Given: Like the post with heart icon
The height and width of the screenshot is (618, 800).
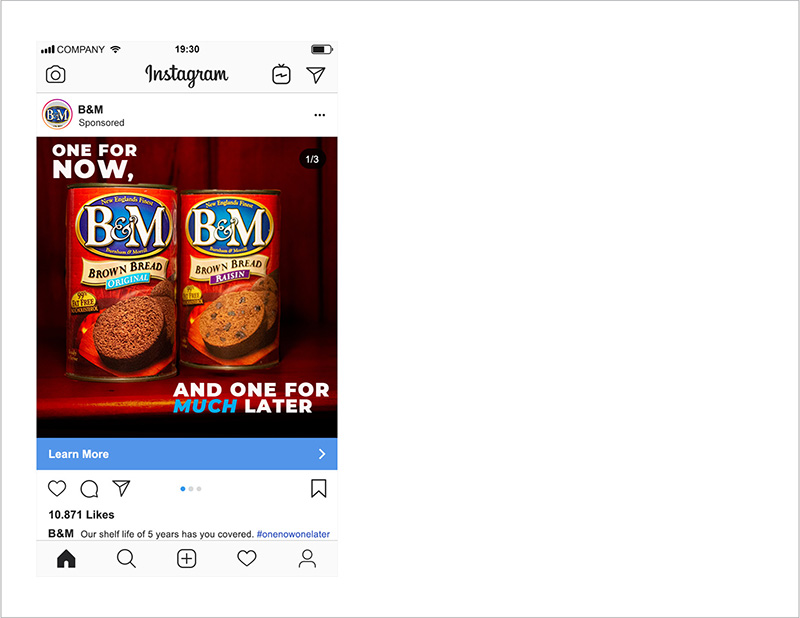Looking at the screenshot, I should (57, 488).
